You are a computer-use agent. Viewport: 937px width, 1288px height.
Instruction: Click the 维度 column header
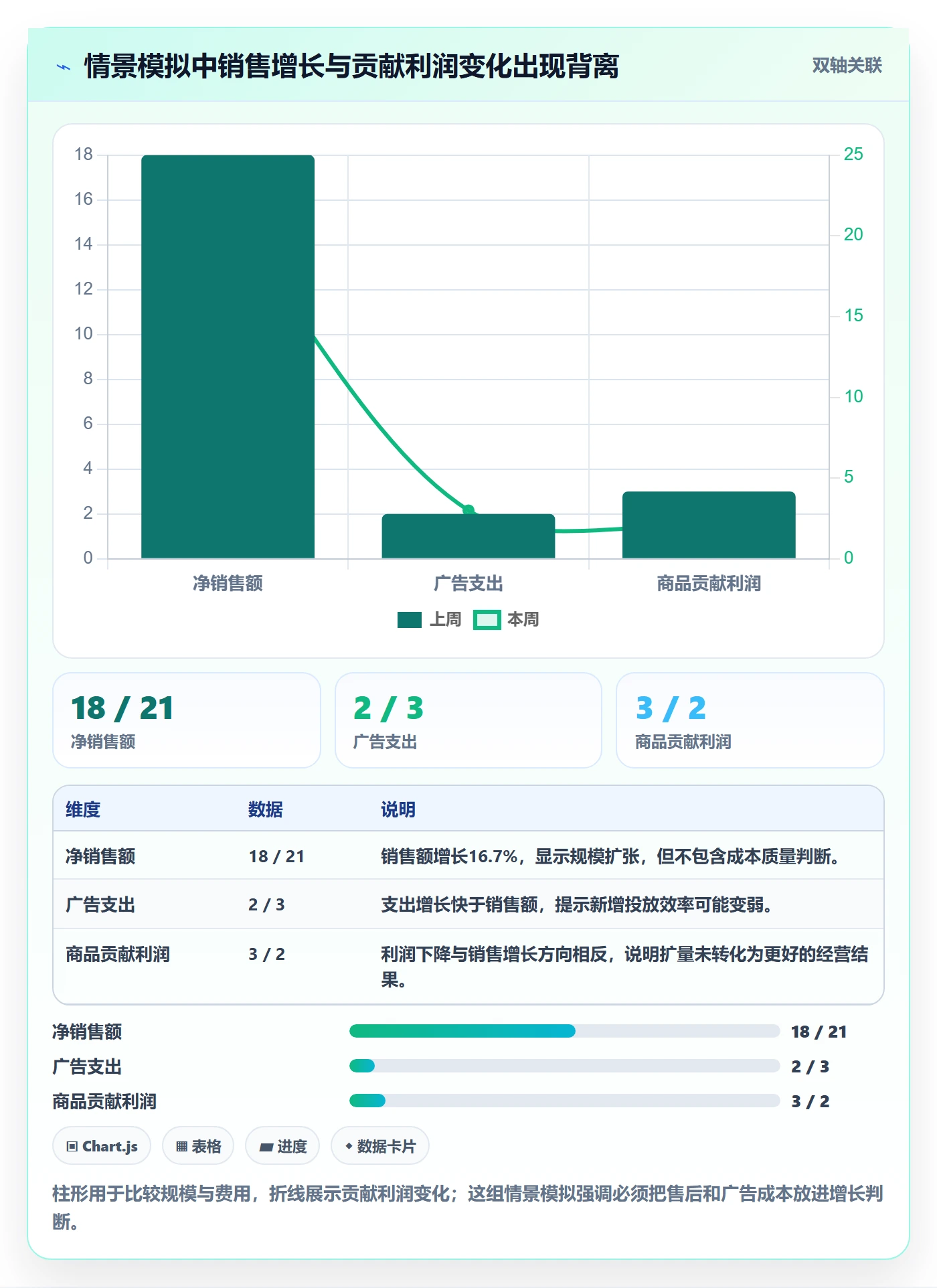(x=83, y=810)
